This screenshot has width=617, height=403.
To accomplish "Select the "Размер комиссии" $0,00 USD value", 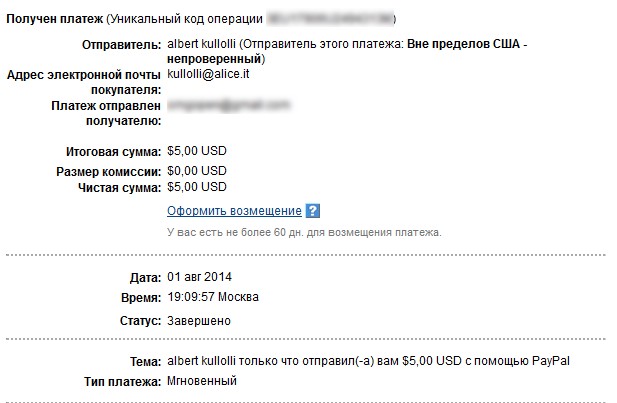I will (197, 170).
